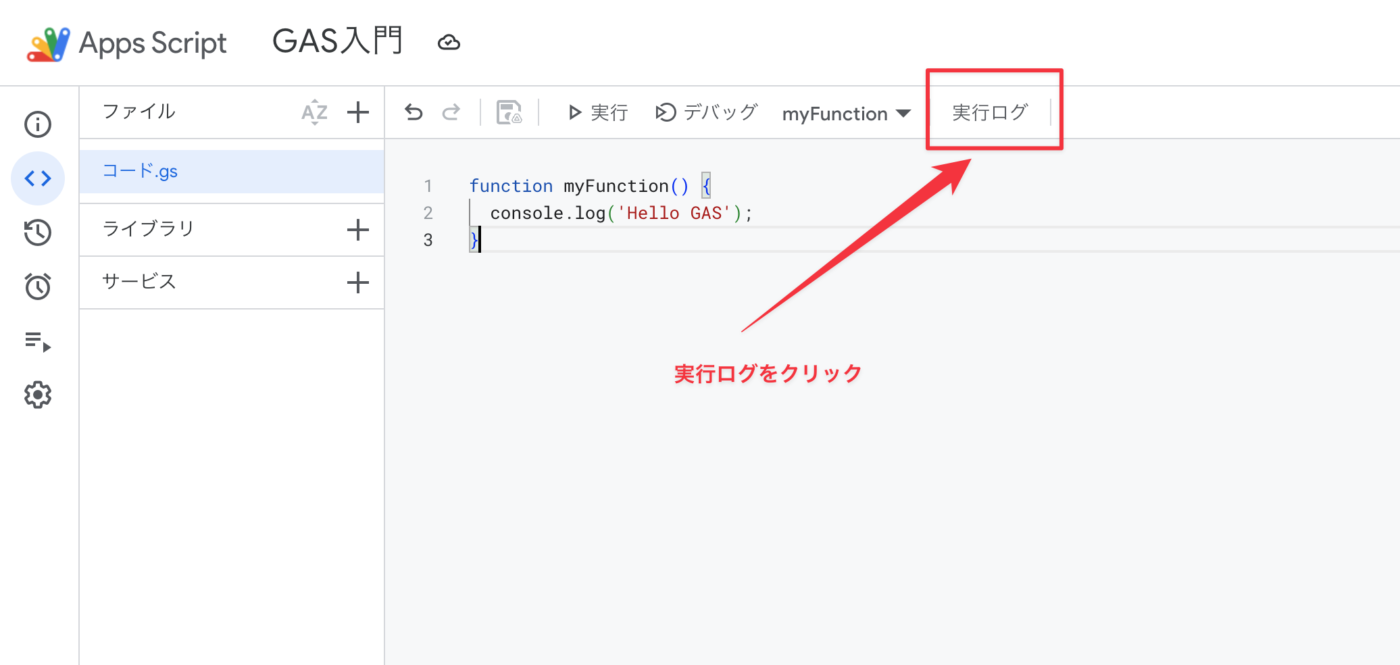Start debugging with デバッグ button
This screenshot has width=1400, height=665.
tap(706, 113)
